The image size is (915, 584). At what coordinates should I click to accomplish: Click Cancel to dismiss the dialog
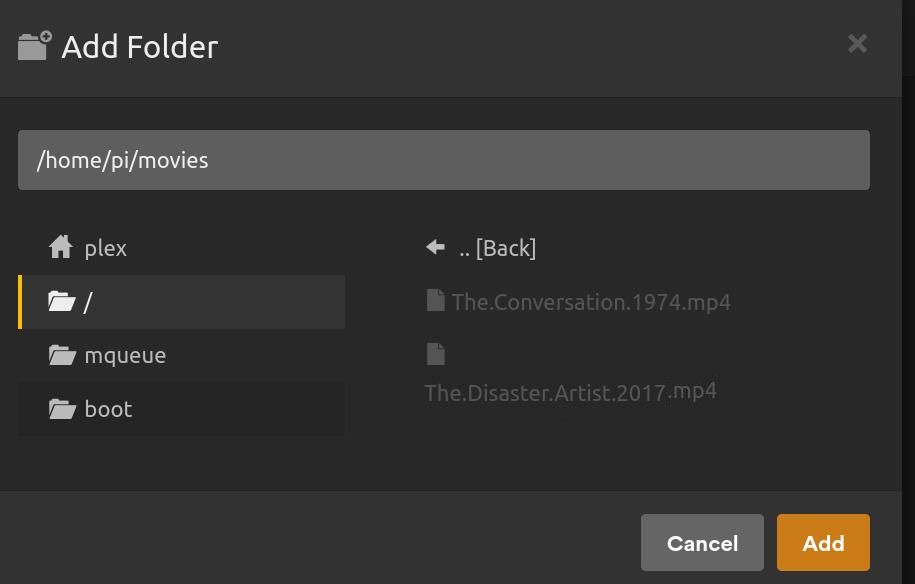701,542
